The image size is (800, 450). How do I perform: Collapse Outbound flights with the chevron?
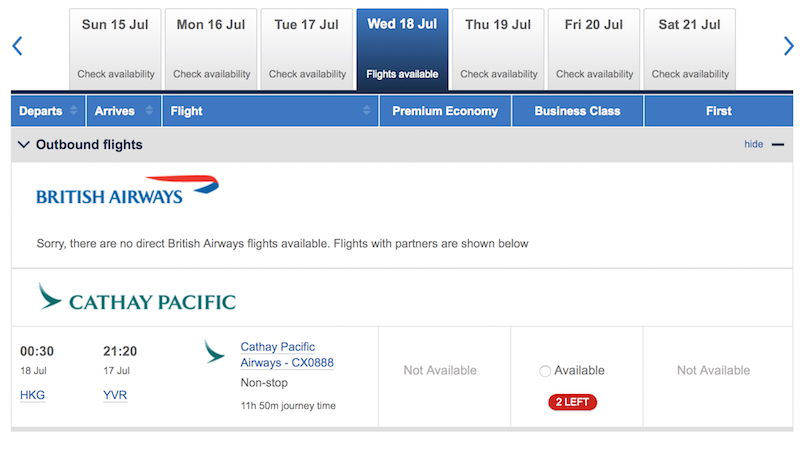tap(23, 145)
